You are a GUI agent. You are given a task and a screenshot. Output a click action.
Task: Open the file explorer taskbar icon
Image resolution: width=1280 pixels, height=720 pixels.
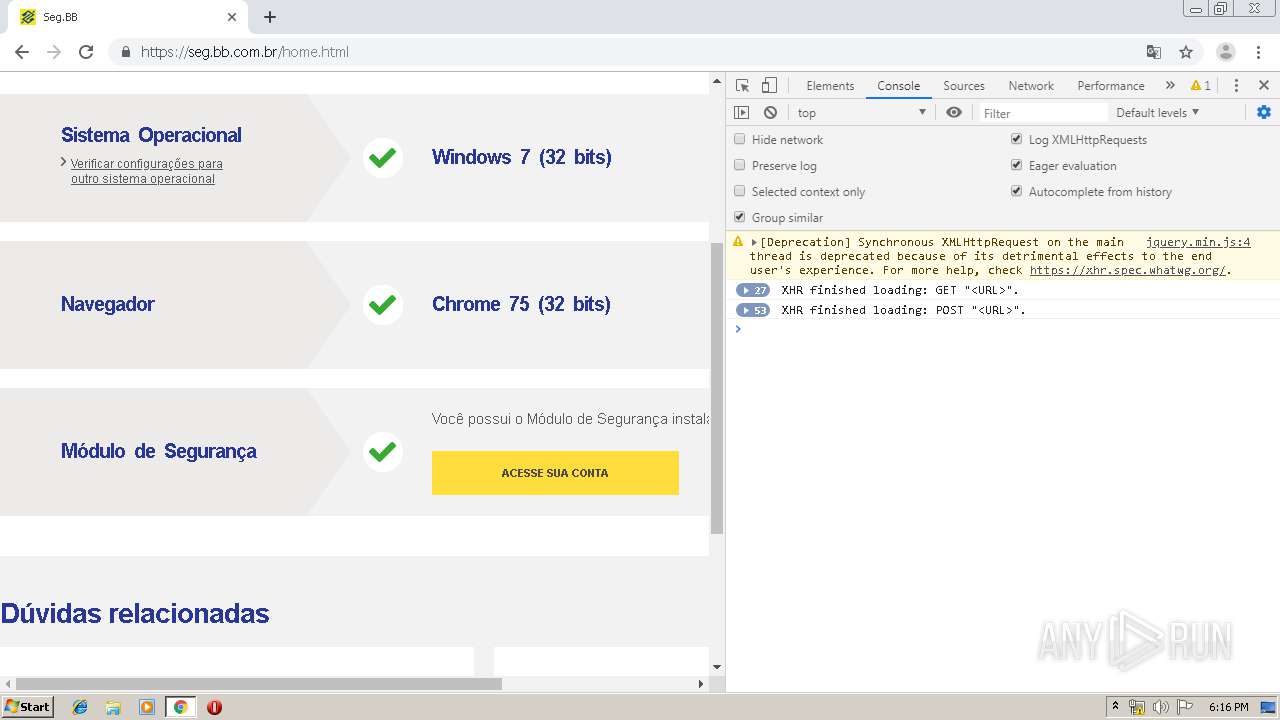point(113,707)
